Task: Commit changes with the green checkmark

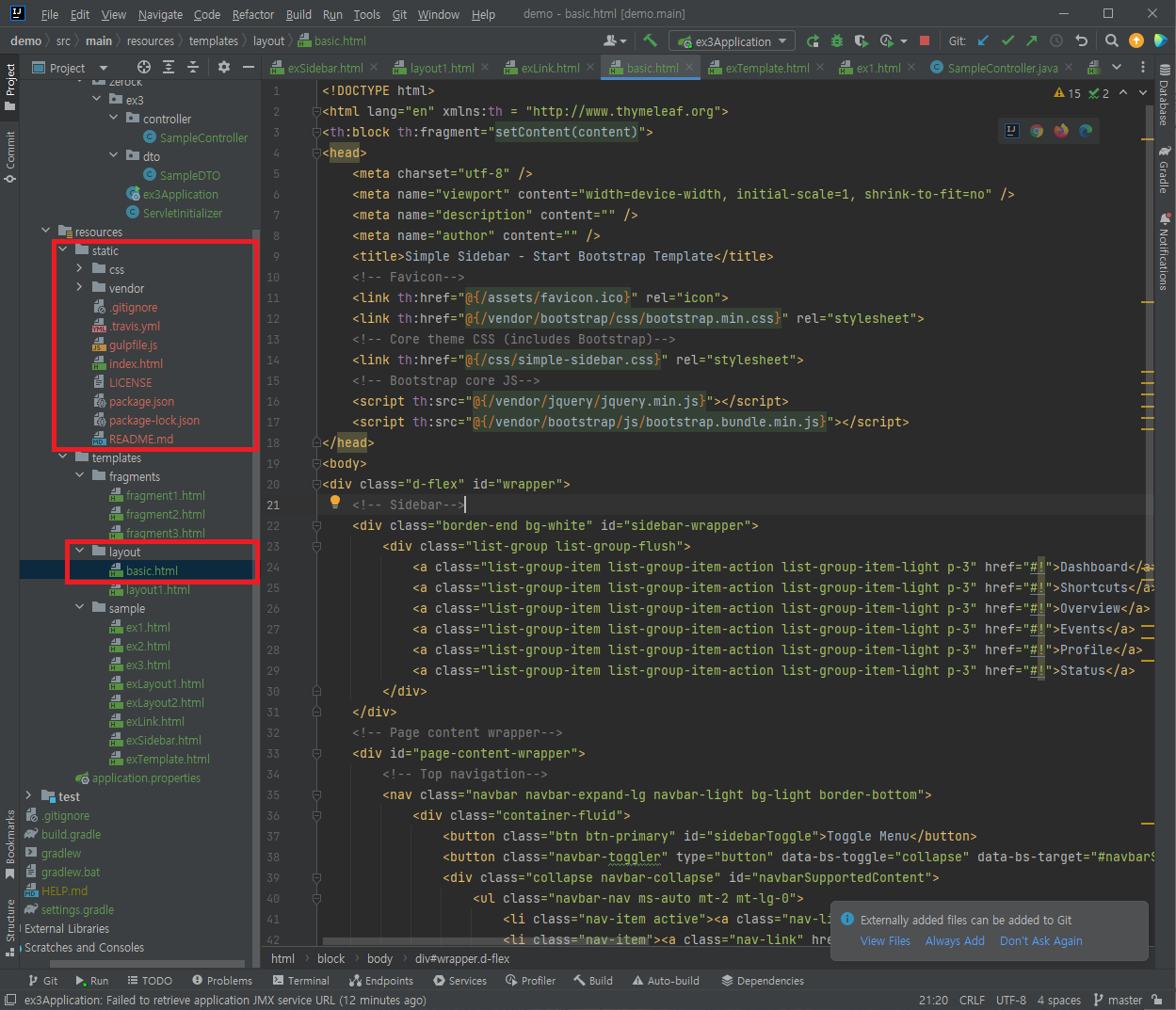Action: (1007, 40)
